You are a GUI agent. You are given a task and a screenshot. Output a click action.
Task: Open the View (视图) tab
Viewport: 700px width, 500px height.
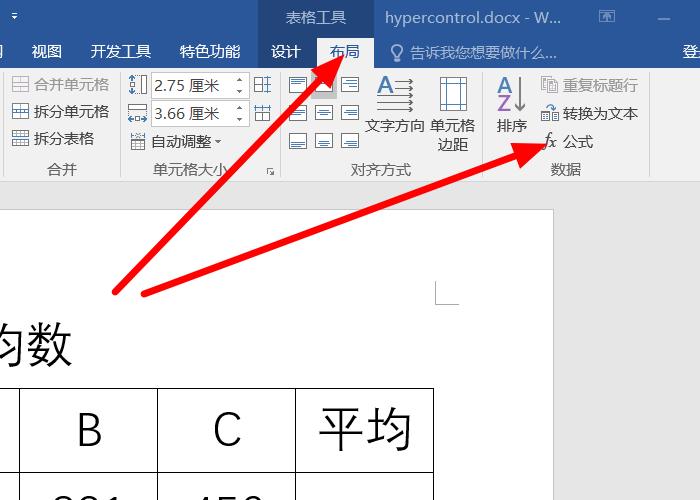tap(47, 52)
